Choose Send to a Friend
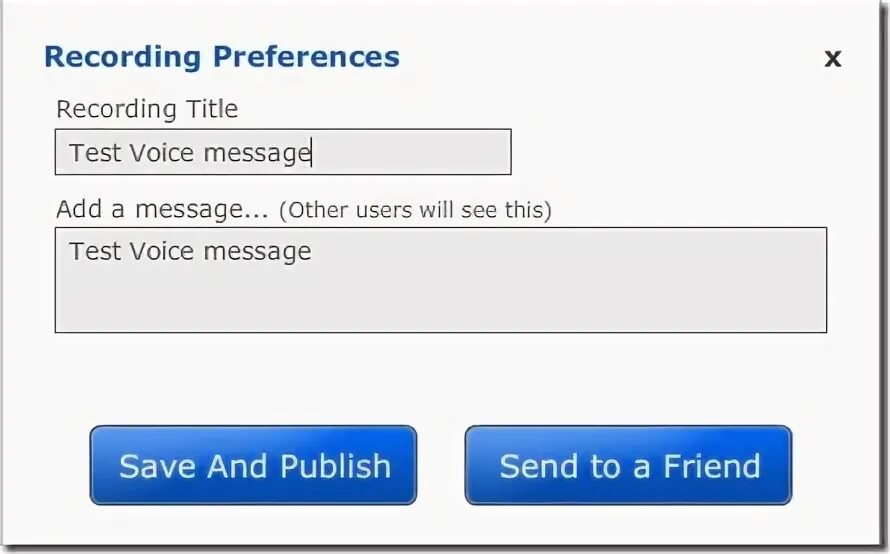This screenshot has width=890, height=554. (628, 465)
